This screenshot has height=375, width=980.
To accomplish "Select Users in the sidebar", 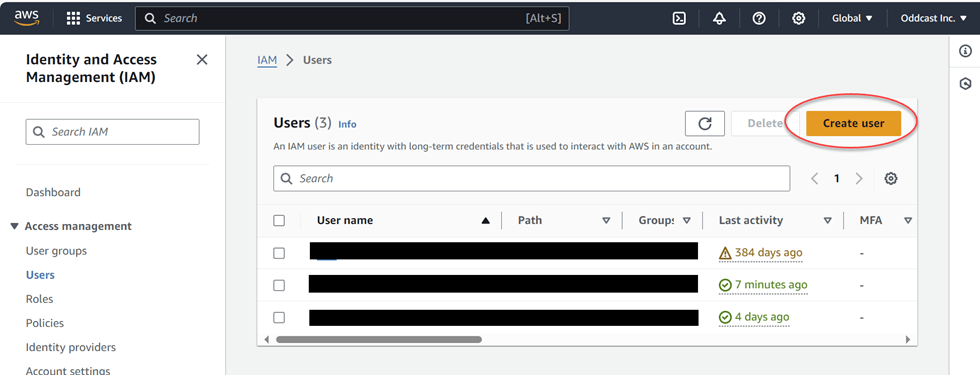I will coord(40,275).
